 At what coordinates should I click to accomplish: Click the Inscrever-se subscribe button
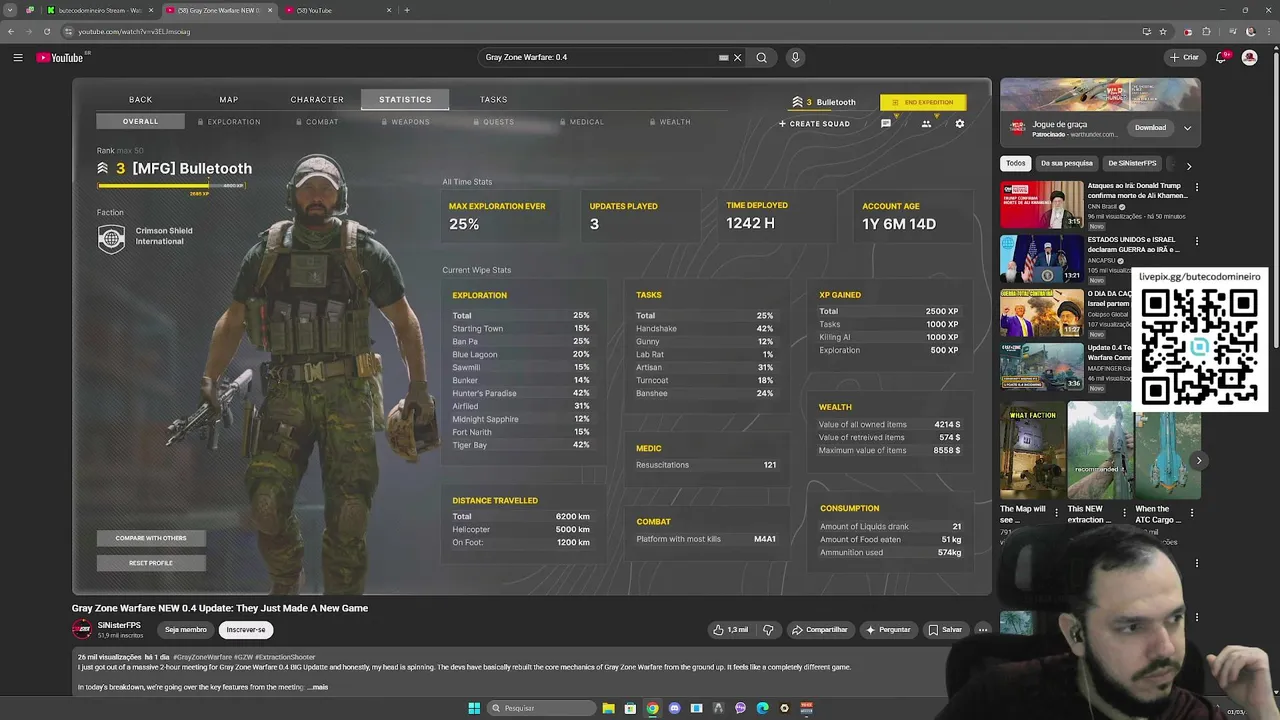click(246, 630)
